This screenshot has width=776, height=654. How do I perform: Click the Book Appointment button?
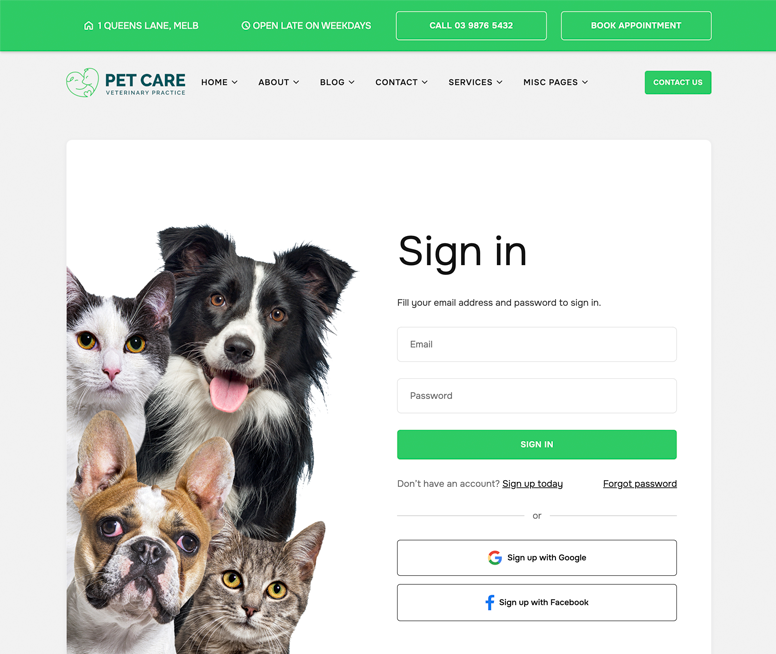click(636, 26)
